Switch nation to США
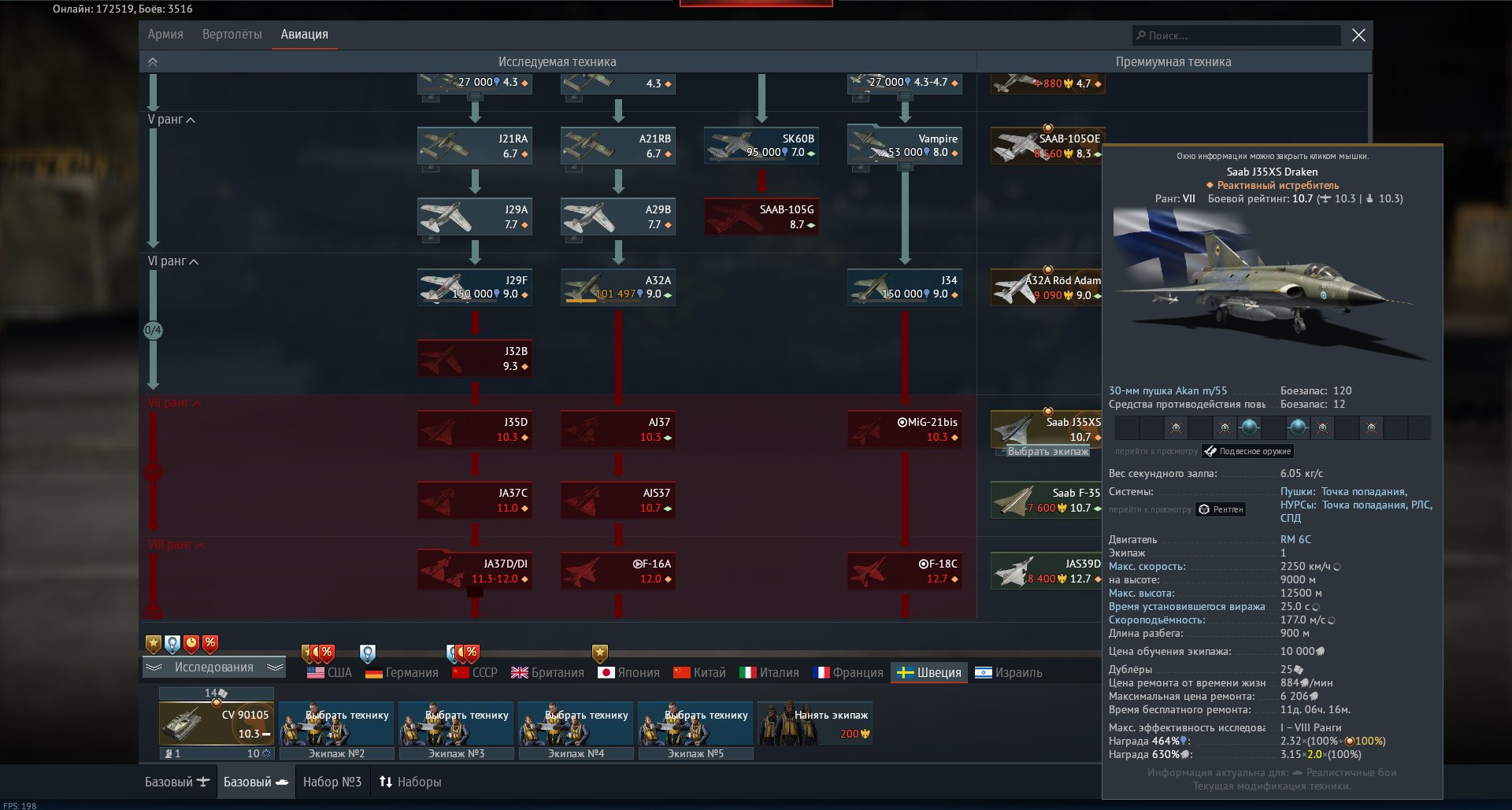This screenshot has width=1512, height=810. [329, 673]
